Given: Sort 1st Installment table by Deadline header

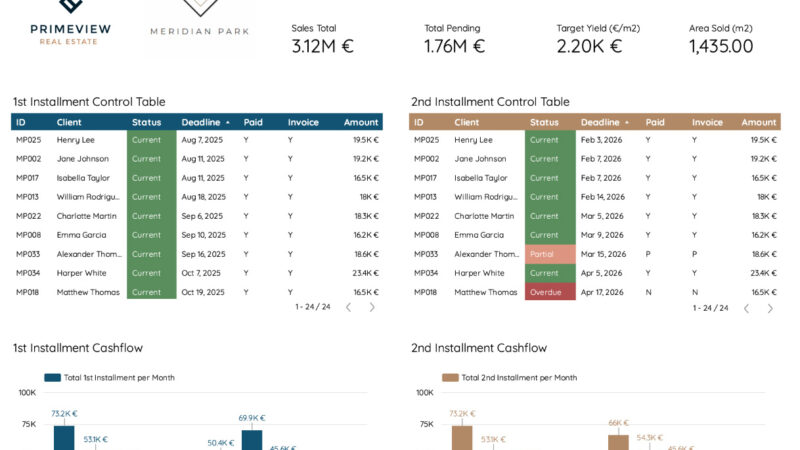Looking at the screenshot, I should tap(201, 122).
